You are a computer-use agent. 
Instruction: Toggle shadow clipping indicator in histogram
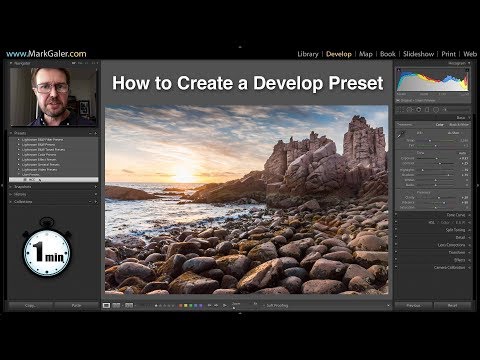click(399, 70)
